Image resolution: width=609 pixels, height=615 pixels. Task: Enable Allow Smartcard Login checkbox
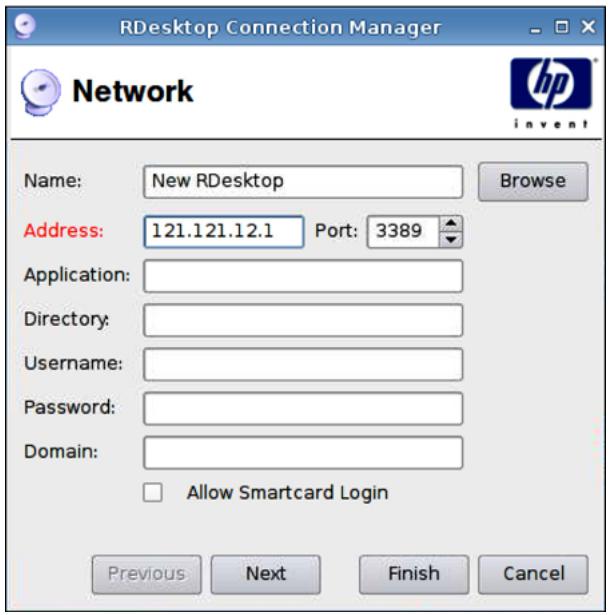[x=153, y=492]
